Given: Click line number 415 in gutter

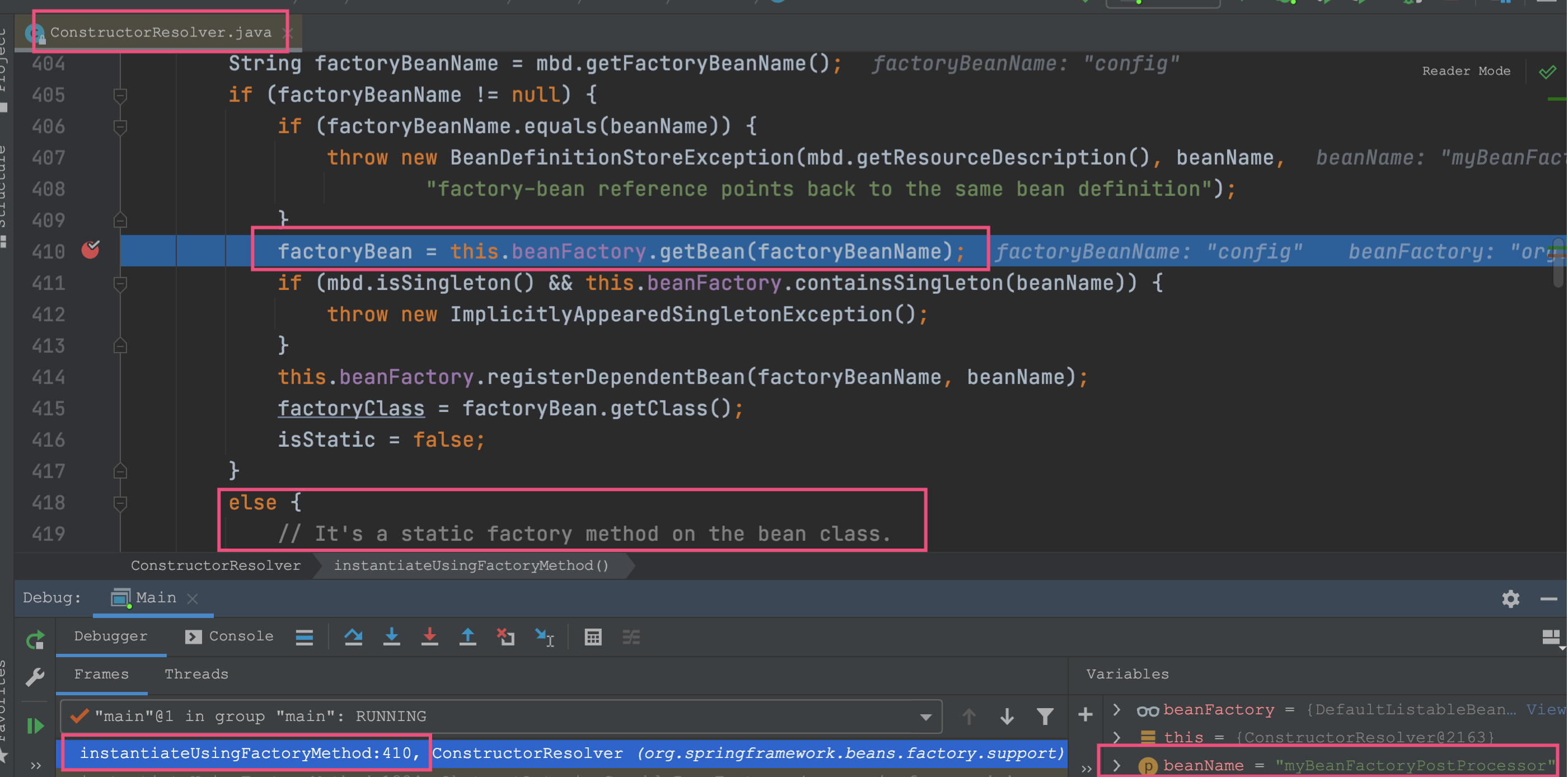Looking at the screenshot, I should [x=49, y=408].
